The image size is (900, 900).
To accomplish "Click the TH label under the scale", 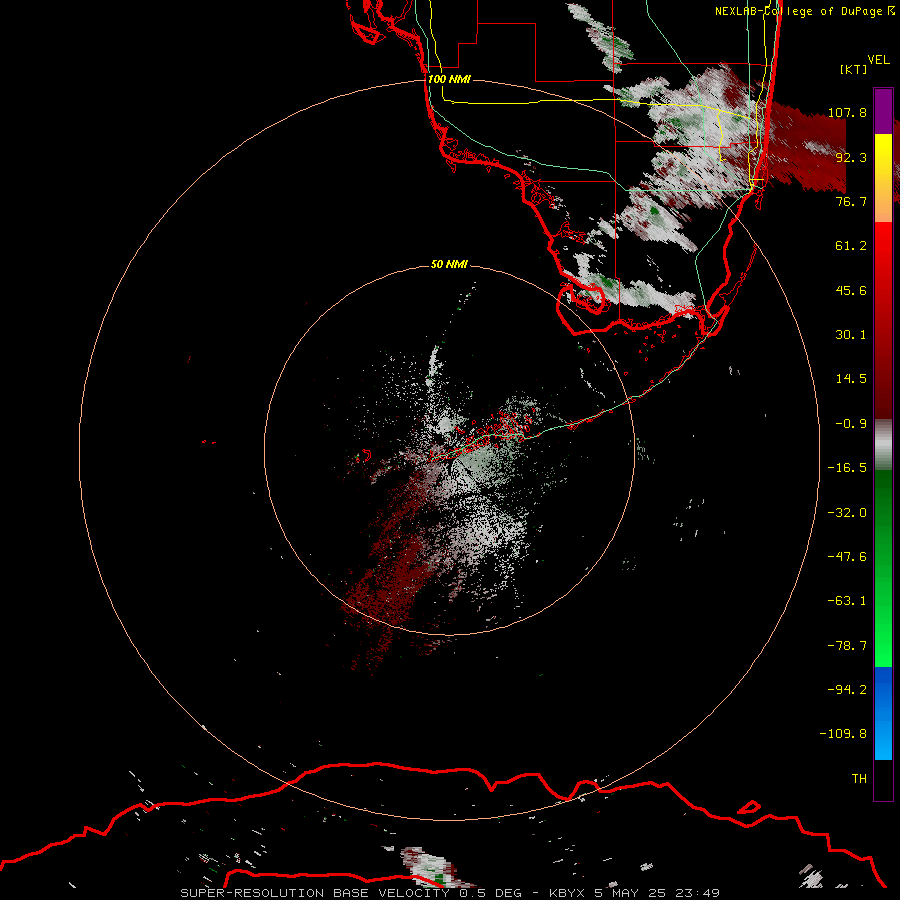I will pyautogui.click(x=859, y=779).
